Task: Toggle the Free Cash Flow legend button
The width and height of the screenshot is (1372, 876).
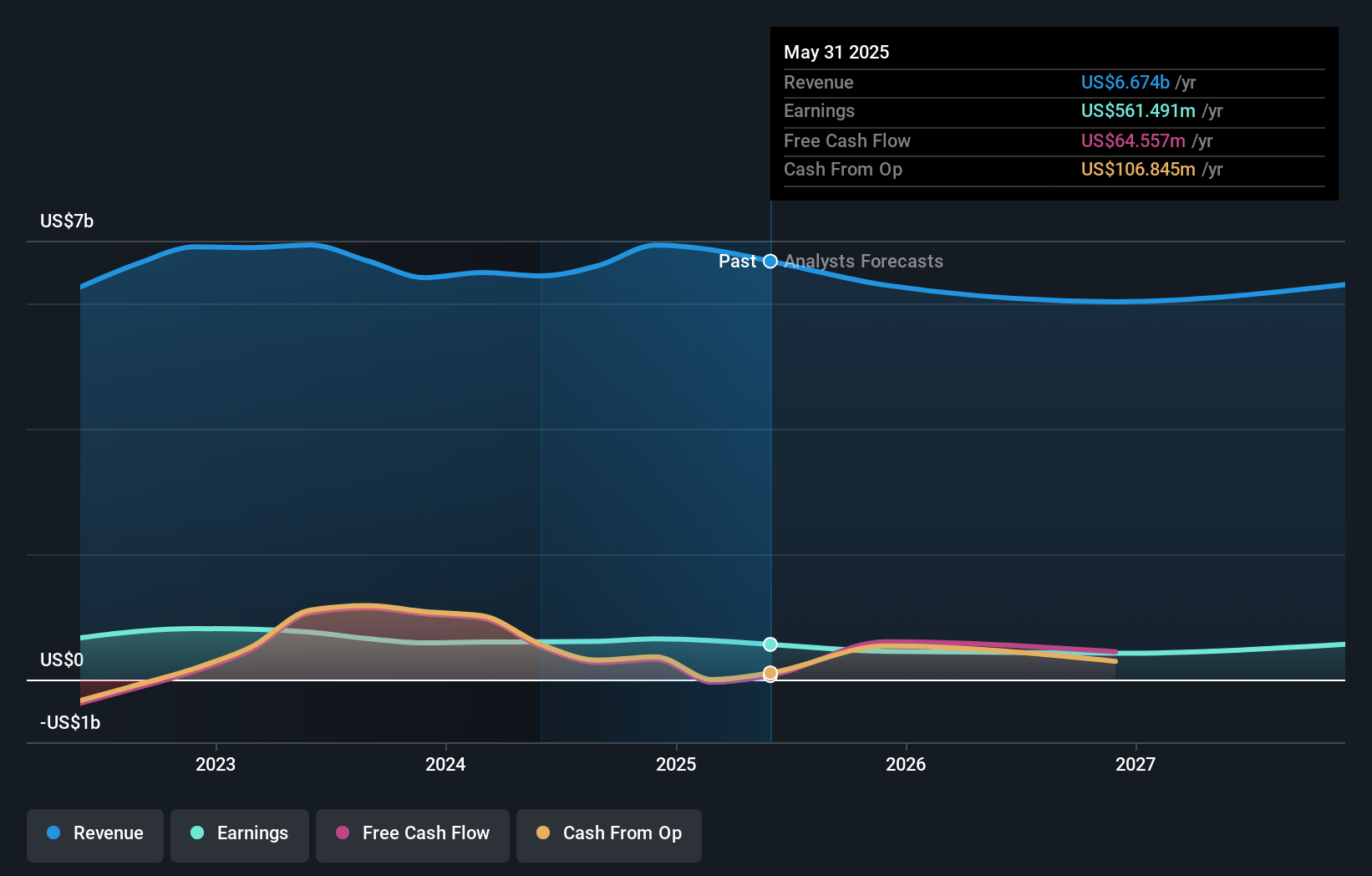Action: [x=413, y=835]
